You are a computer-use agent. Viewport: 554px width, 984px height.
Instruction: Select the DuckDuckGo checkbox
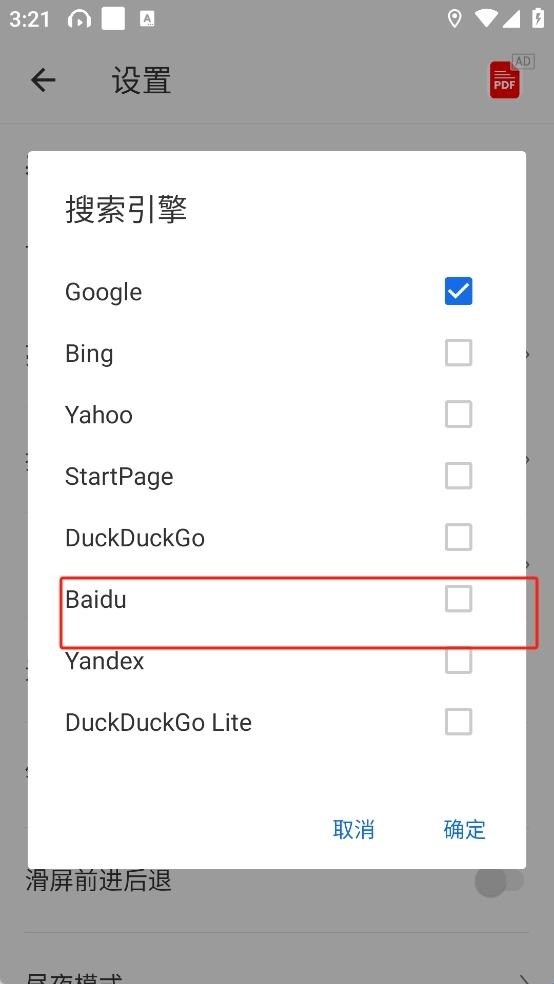[x=459, y=537]
